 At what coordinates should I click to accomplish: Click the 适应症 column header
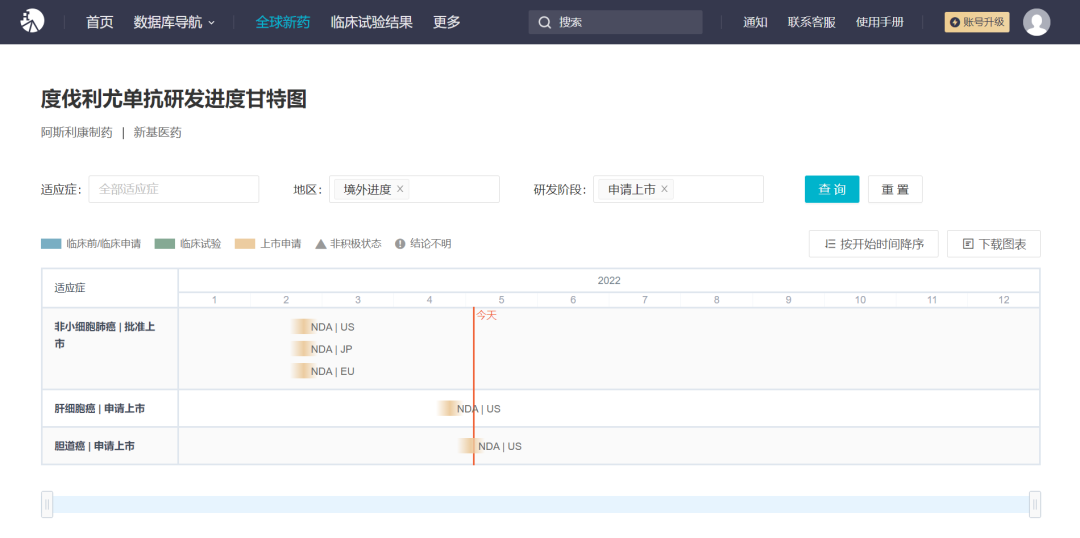70,288
